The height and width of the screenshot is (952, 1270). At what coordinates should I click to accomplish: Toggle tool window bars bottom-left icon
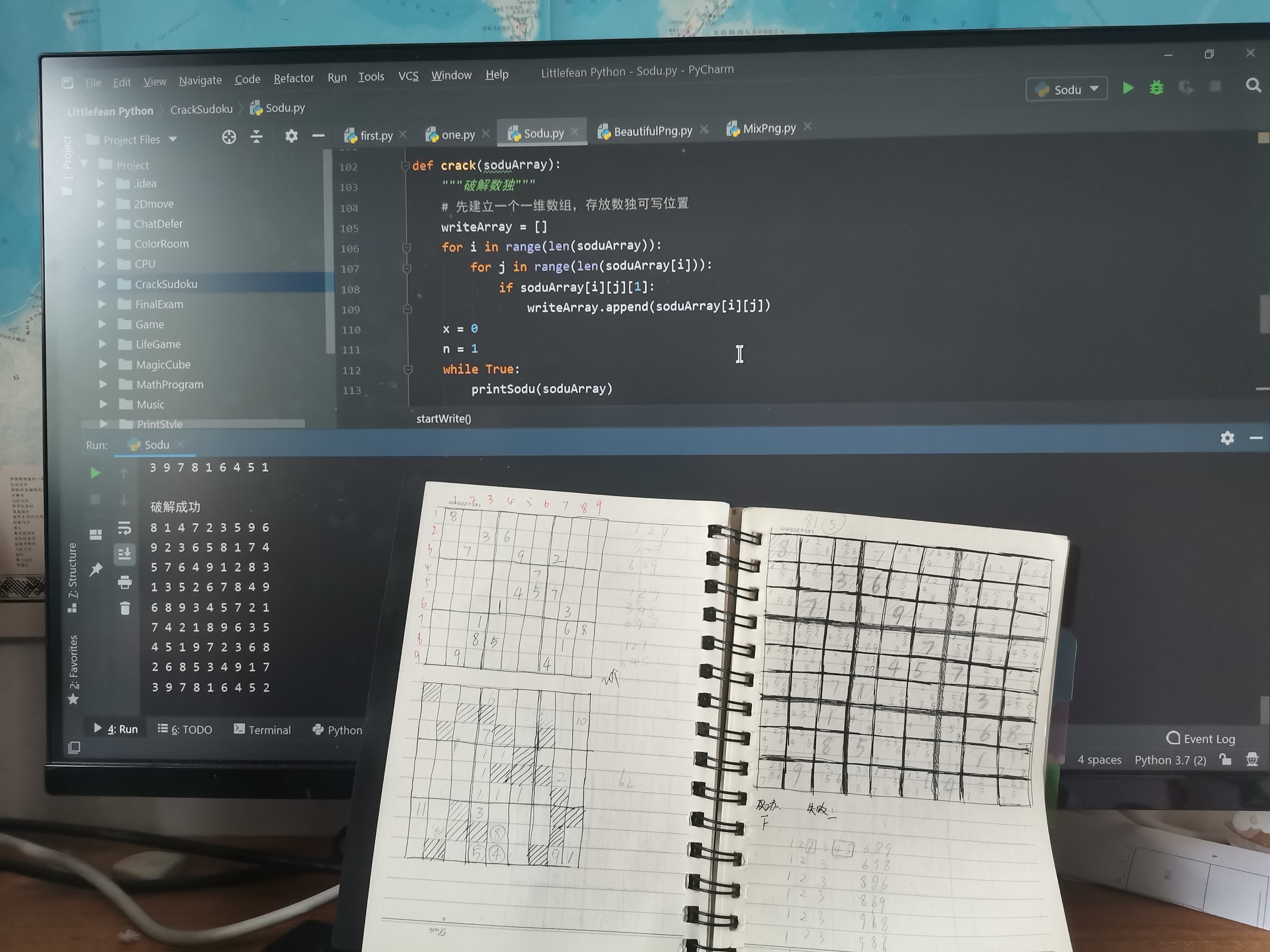click(x=74, y=747)
